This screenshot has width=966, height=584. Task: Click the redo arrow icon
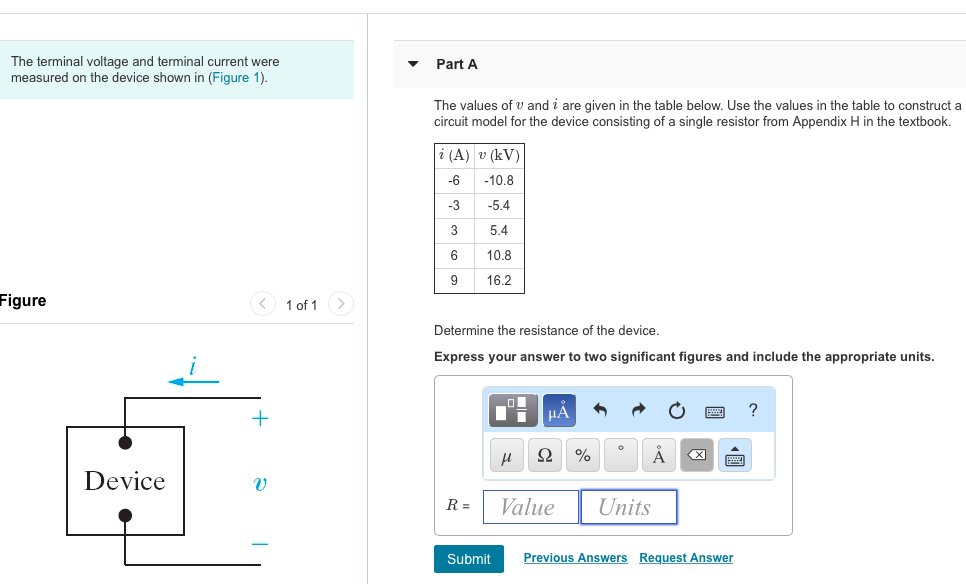(x=638, y=410)
